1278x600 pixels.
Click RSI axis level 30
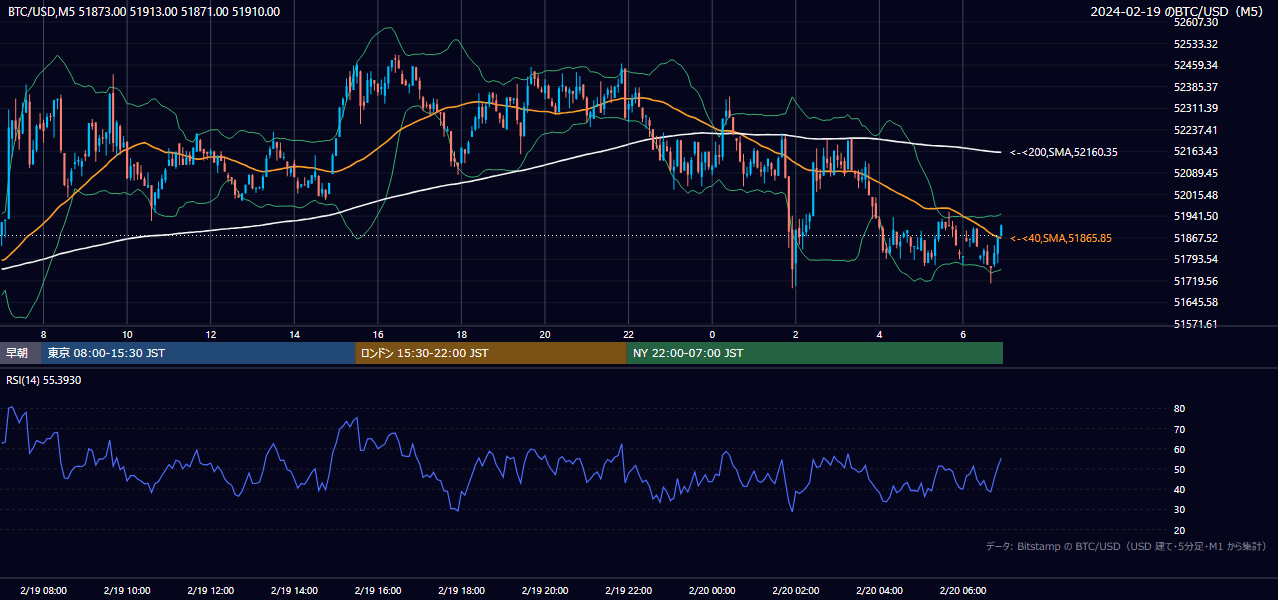tap(1179, 510)
